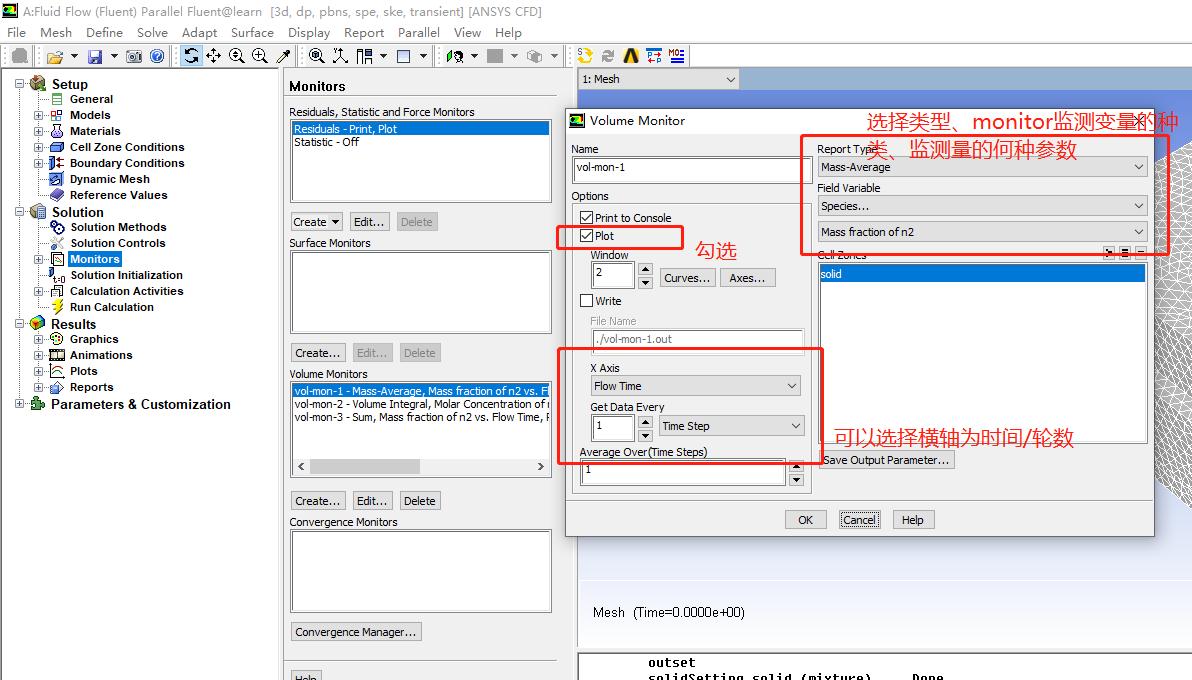
Task: Click the Dynamic Mesh icon in tree
Action: [55, 180]
